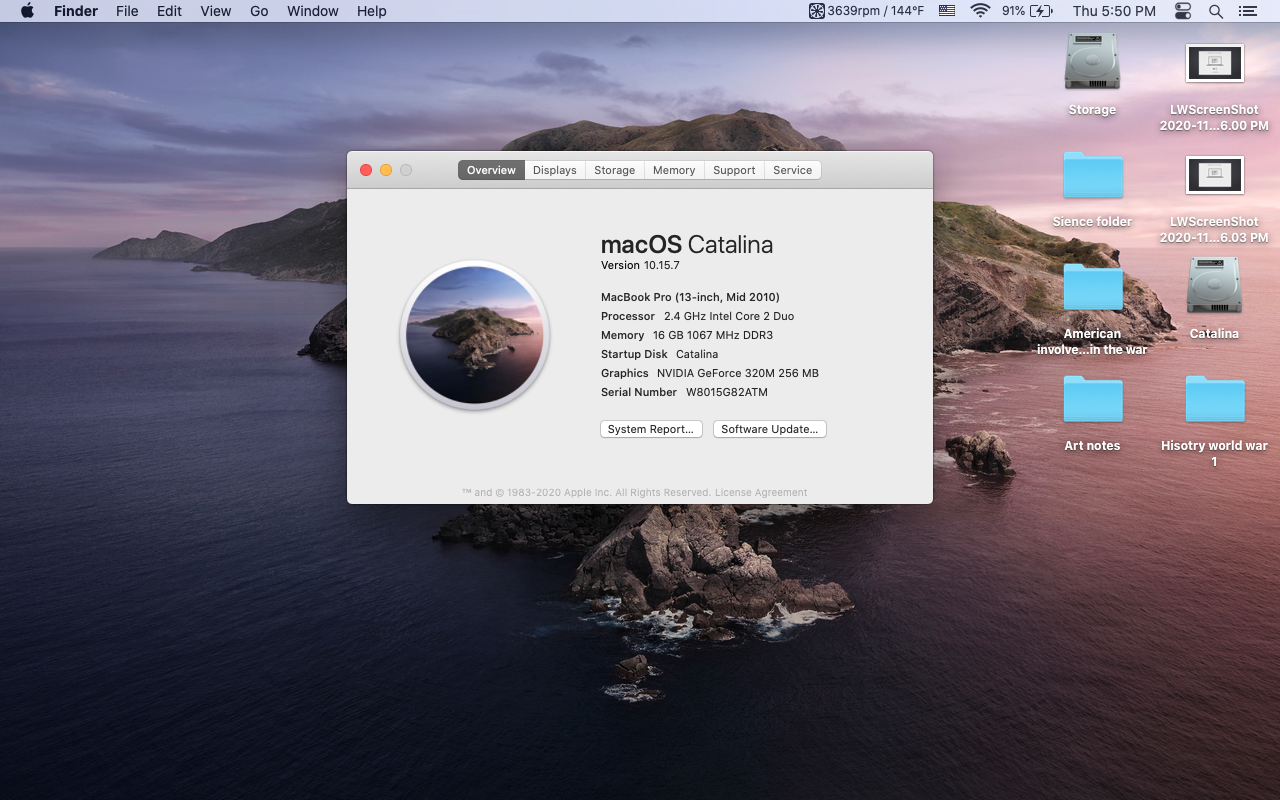Click the 16 GB 1067 MHz DDR3 text
This screenshot has height=800, width=1280.
click(713, 335)
